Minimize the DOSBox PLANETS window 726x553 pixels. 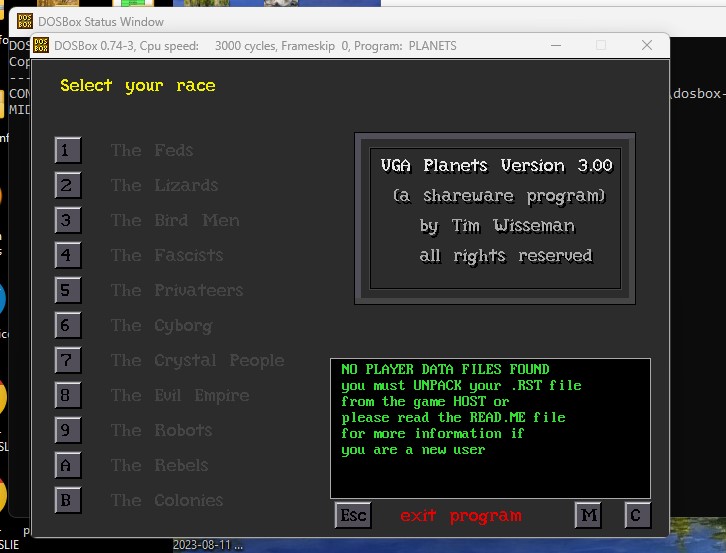pos(556,45)
